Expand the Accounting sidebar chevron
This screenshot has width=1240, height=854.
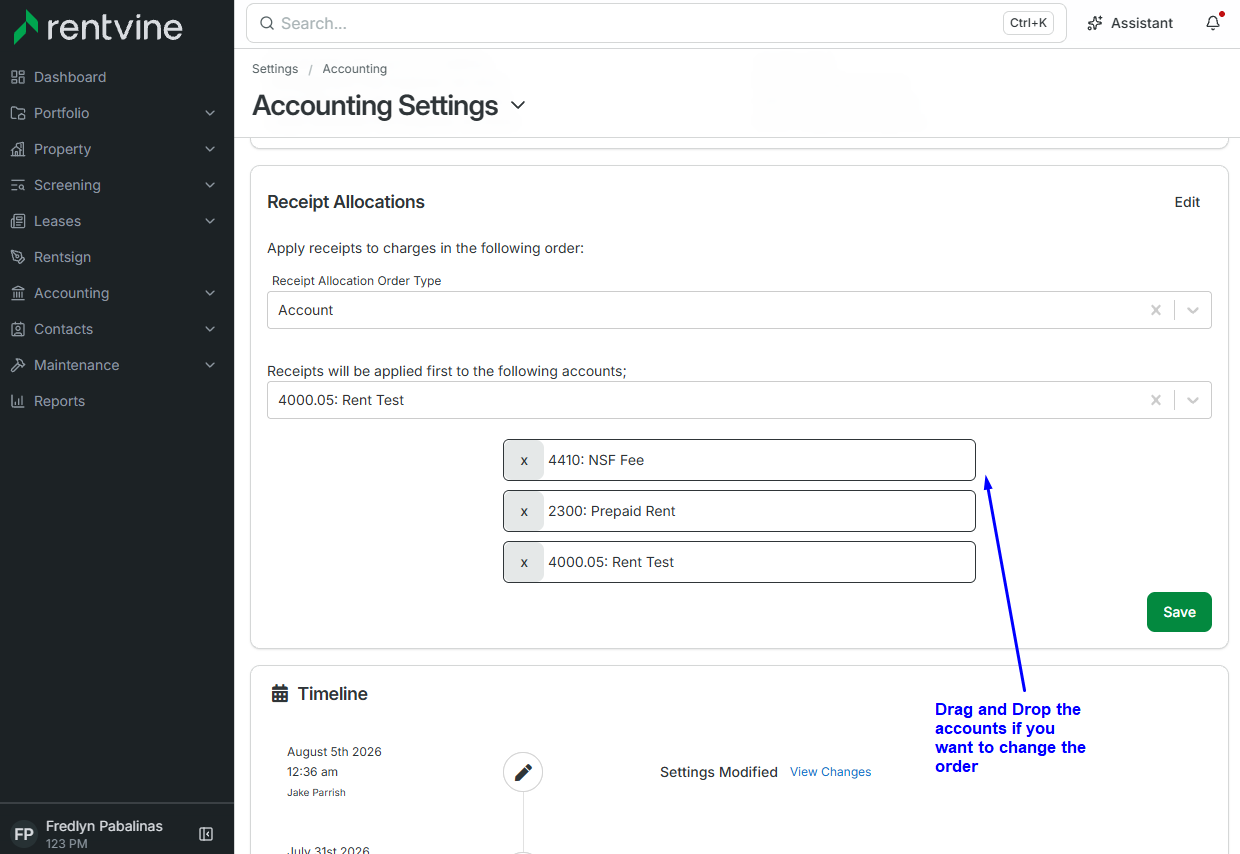tap(210, 293)
